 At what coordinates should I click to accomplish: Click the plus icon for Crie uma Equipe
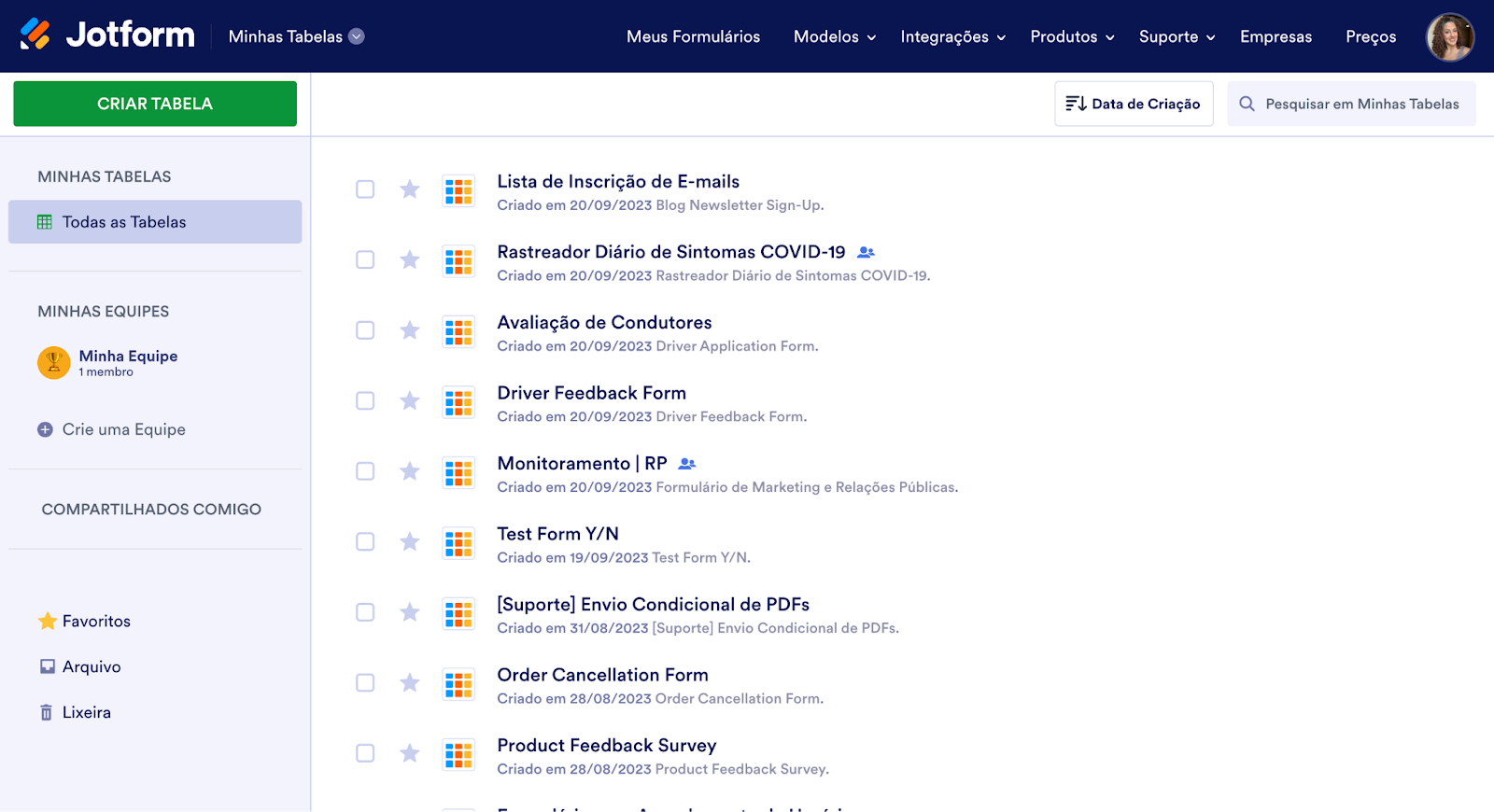point(45,429)
